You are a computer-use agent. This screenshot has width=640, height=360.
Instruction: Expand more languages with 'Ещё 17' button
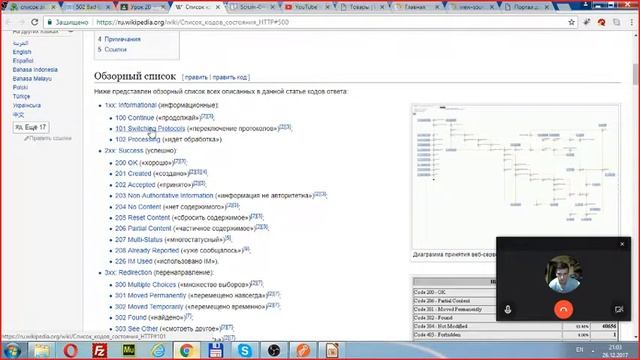[31, 127]
